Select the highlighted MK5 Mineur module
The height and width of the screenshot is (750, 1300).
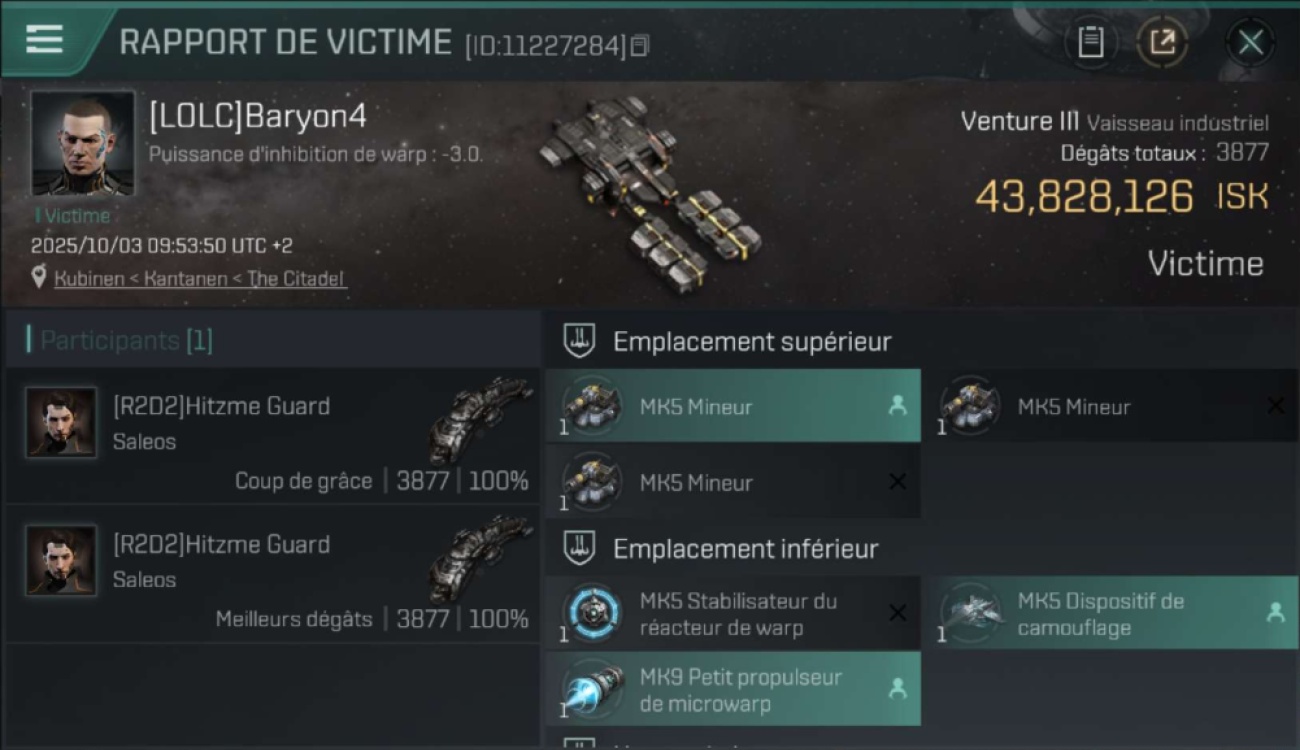tap(733, 406)
